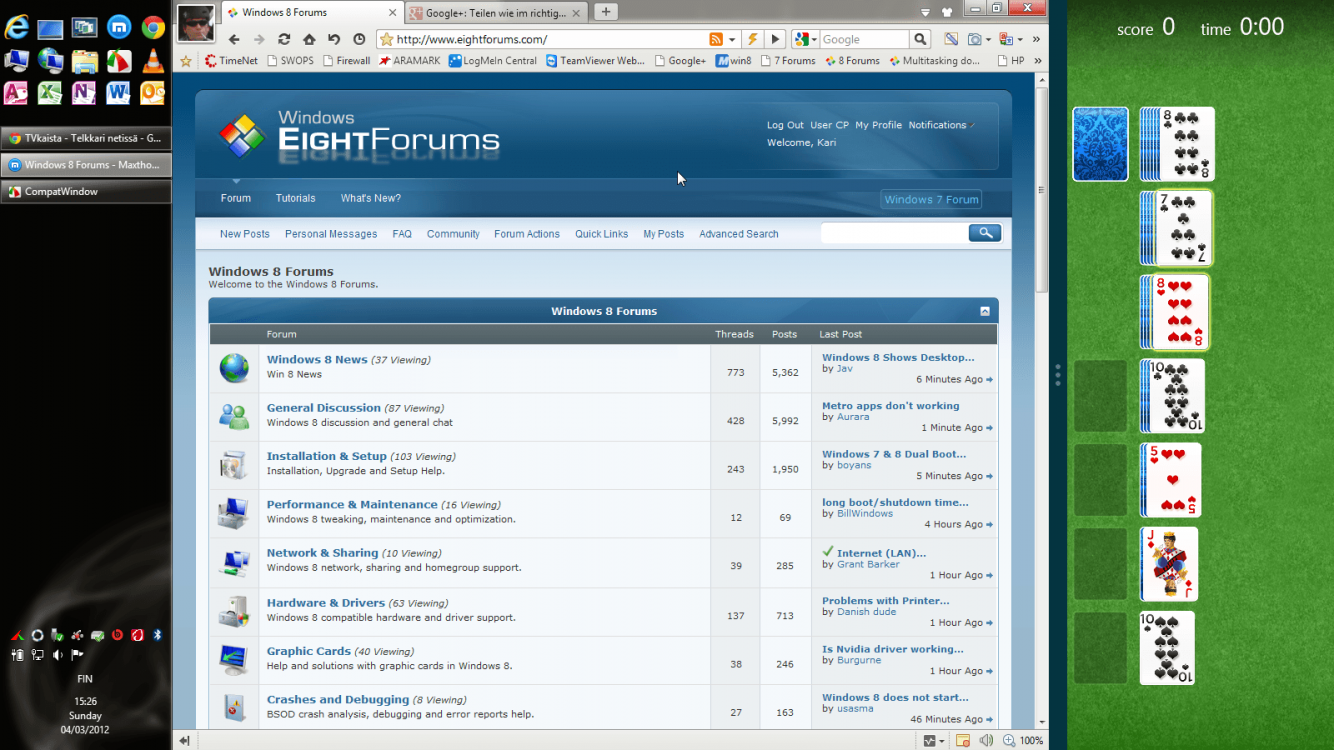
Task: Click the face-down solitaire stock deck
Action: click(x=1100, y=144)
